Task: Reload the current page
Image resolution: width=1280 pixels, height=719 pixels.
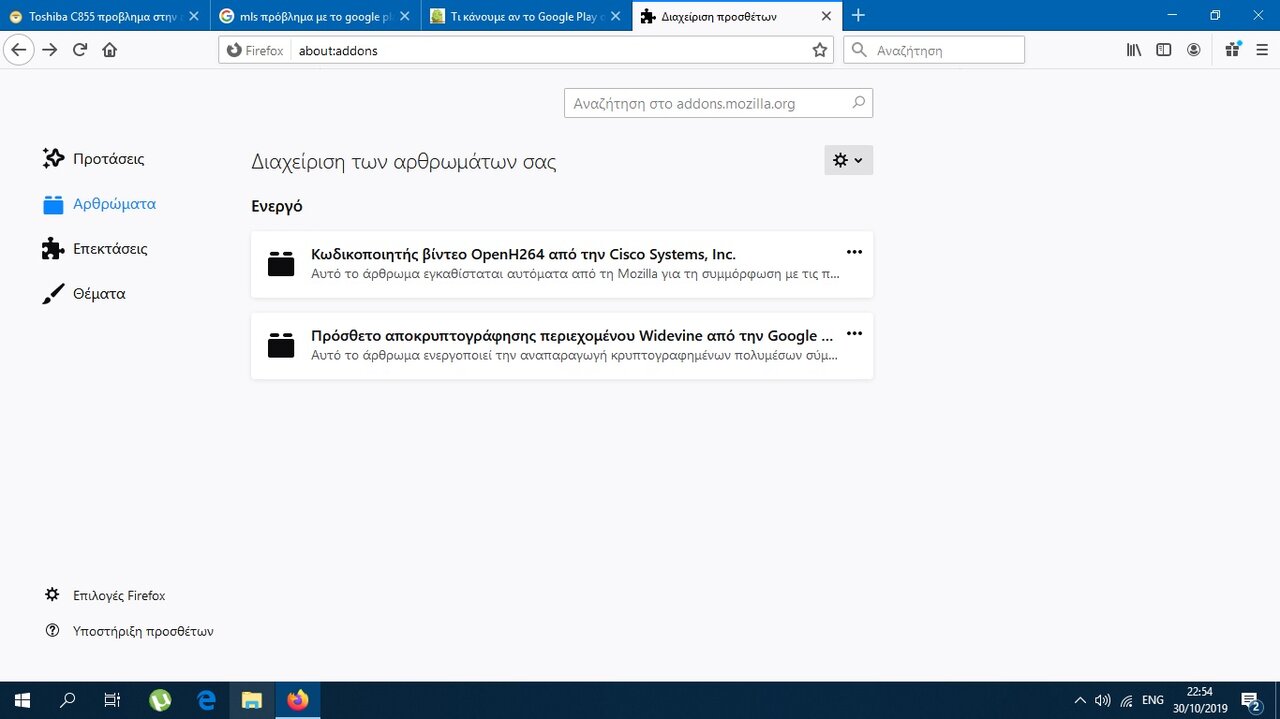Action: click(80, 50)
